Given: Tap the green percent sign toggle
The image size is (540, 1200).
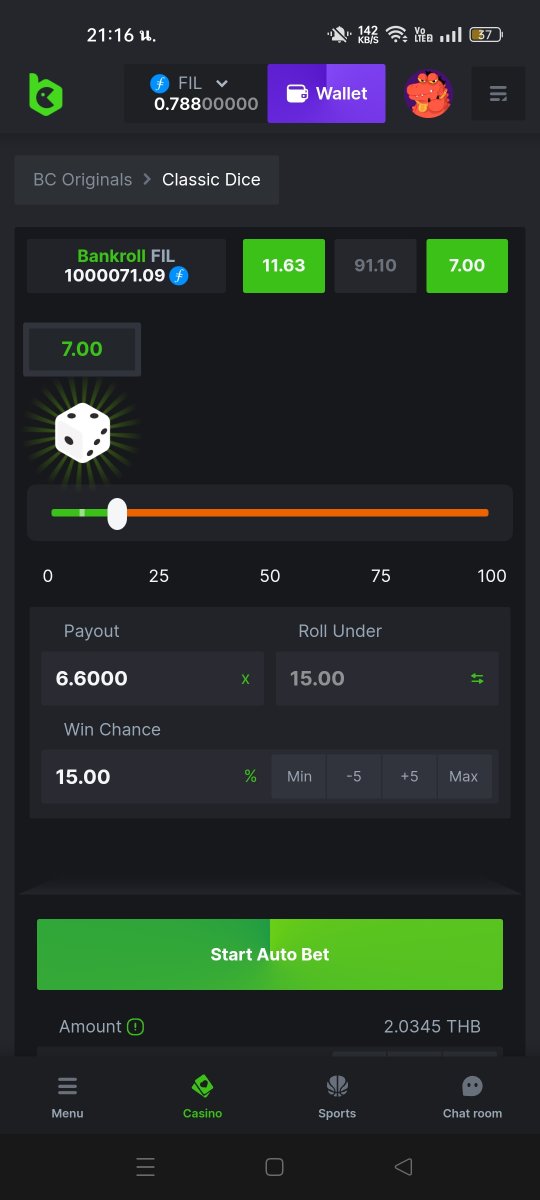Looking at the screenshot, I should 250,777.
